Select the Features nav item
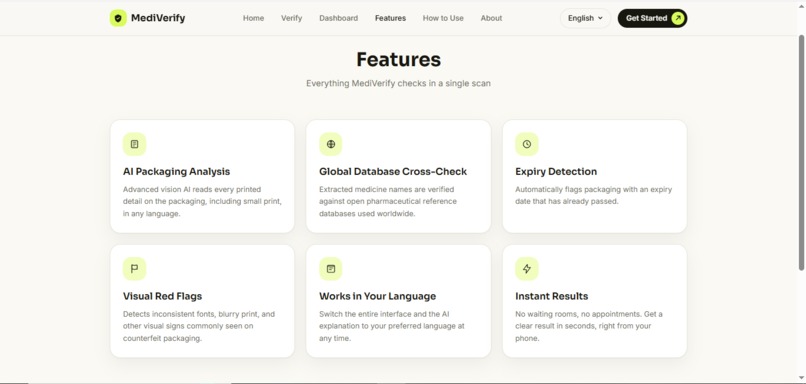This screenshot has height=384, width=806. tap(390, 18)
